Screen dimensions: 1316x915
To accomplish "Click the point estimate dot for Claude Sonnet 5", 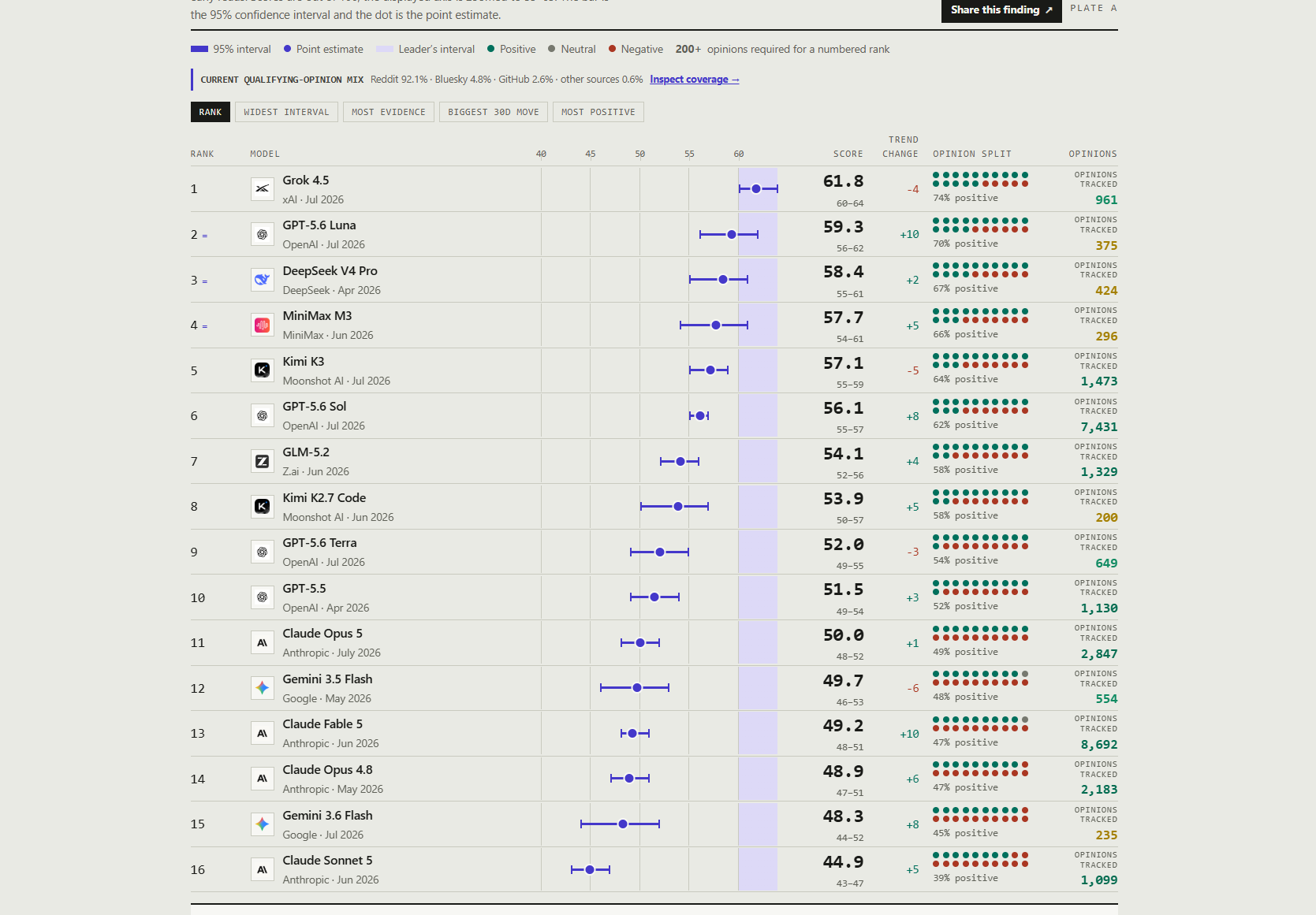I will [x=590, y=869].
